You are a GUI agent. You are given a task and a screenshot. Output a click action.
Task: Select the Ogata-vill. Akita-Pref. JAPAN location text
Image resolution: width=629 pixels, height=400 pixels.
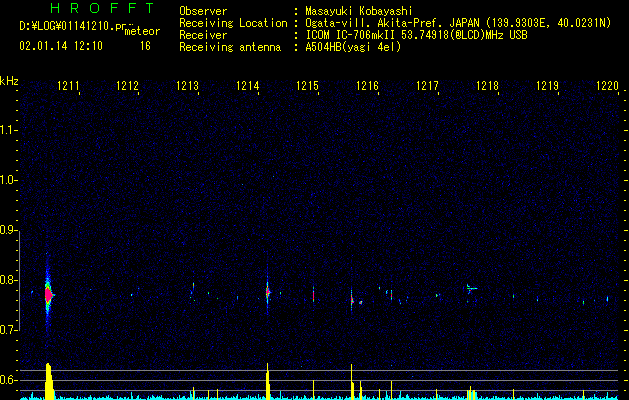392,23
